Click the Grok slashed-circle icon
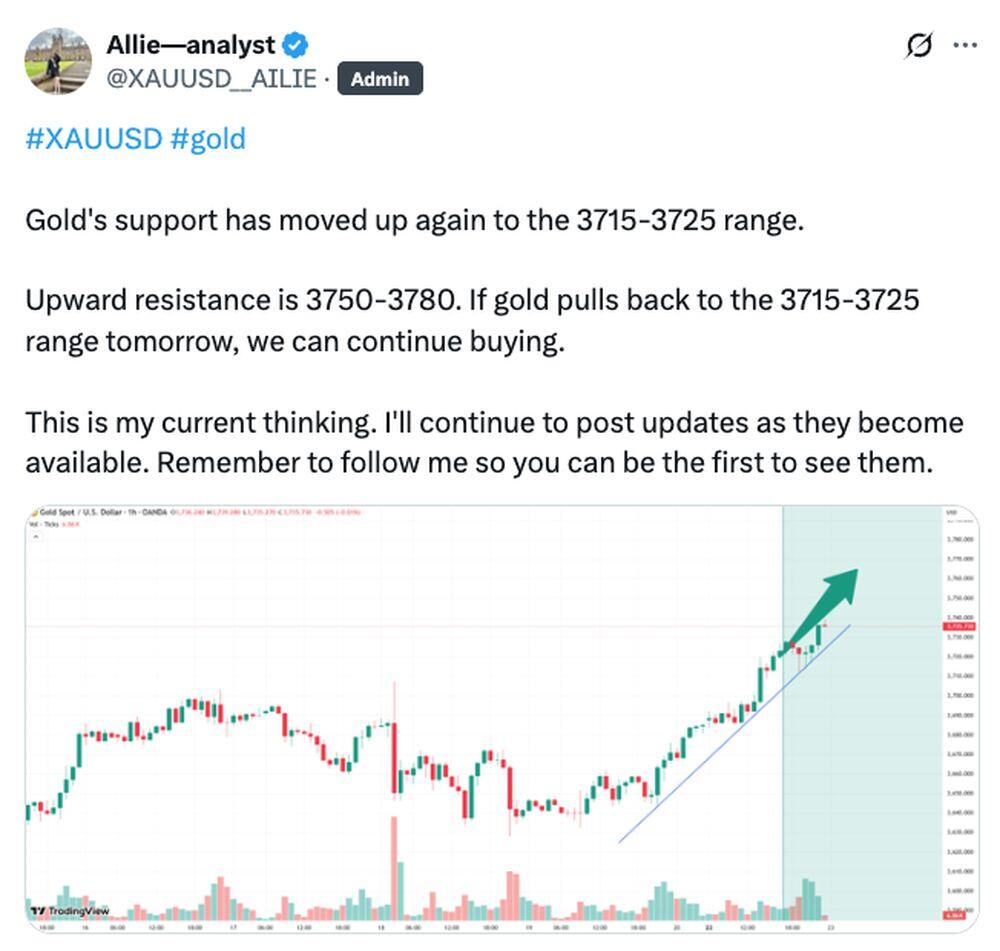The height and width of the screenshot is (951, 1000). [x=919, y=45]
